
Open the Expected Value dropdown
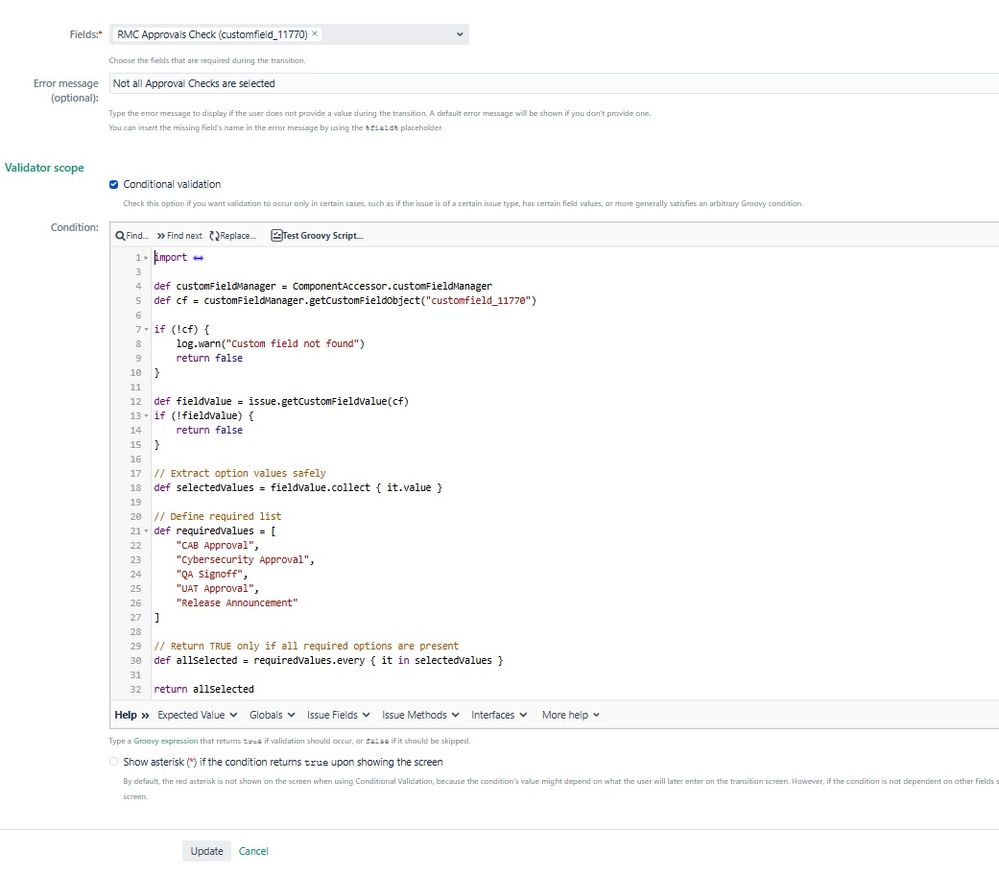(x=192, y=714)
